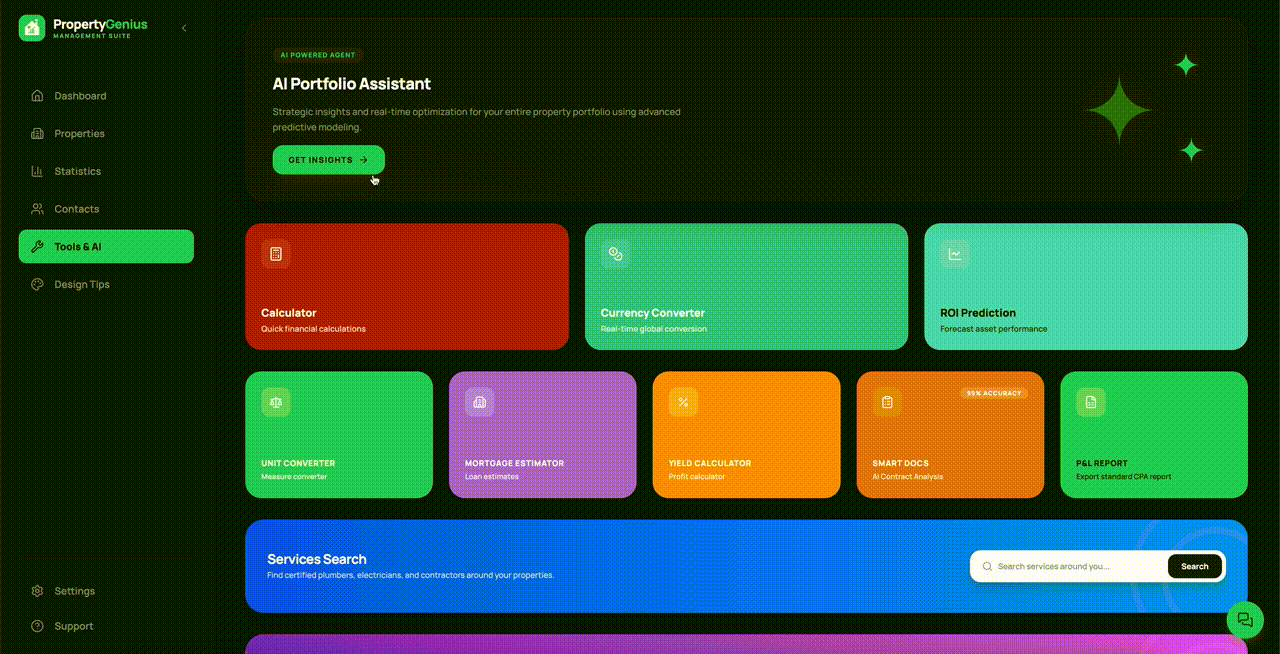Click the Currency Converter coins icon
1280x654 pixels.
pyautogui.click(x=616, y=254)
